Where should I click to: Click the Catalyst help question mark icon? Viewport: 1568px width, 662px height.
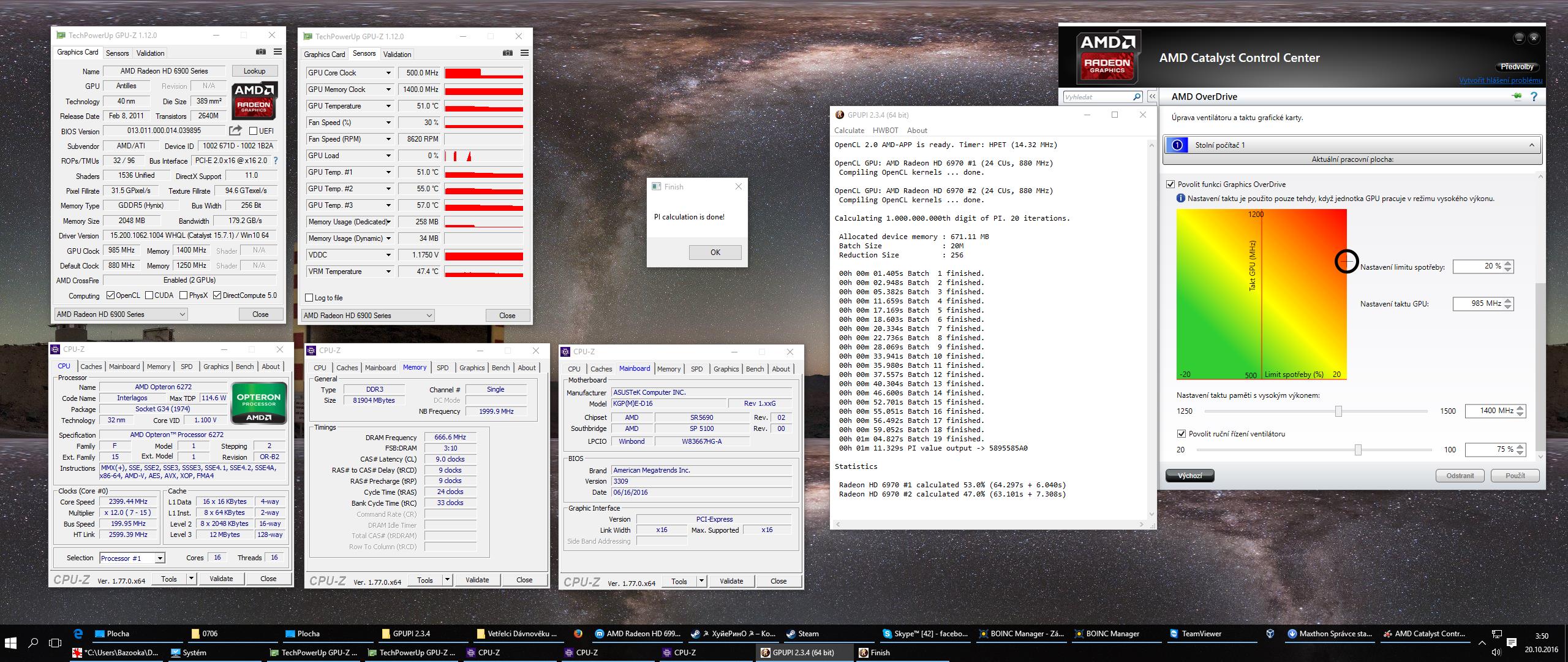(1534, 97)
